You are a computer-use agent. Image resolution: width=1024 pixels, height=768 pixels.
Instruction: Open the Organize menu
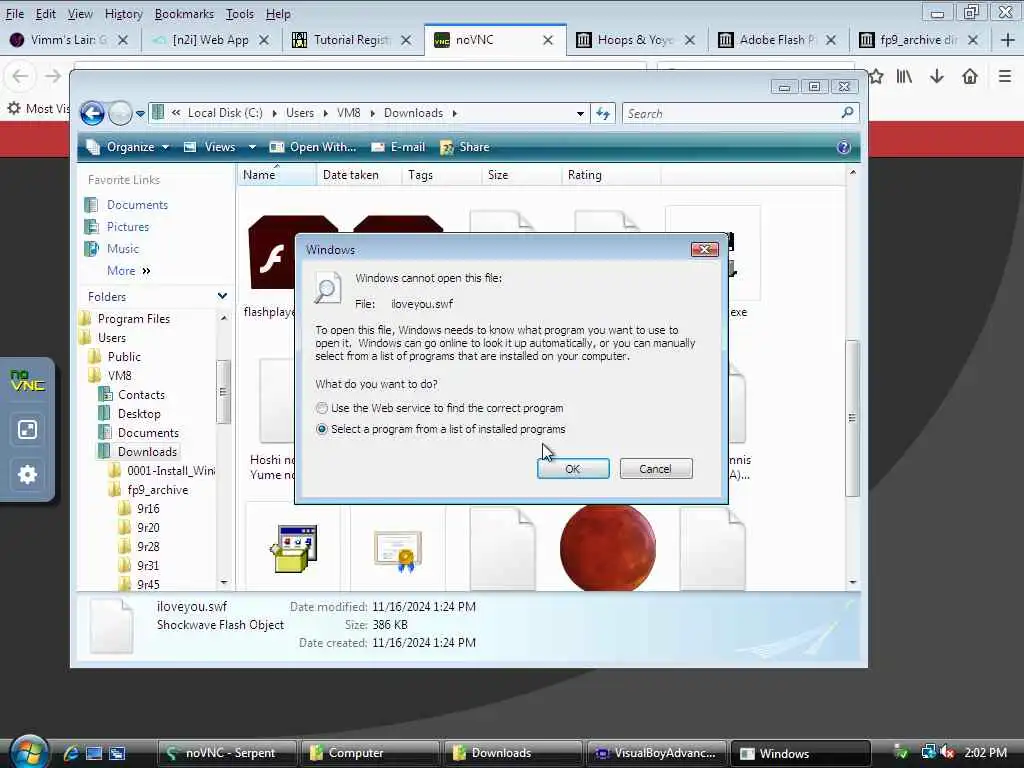129,147
